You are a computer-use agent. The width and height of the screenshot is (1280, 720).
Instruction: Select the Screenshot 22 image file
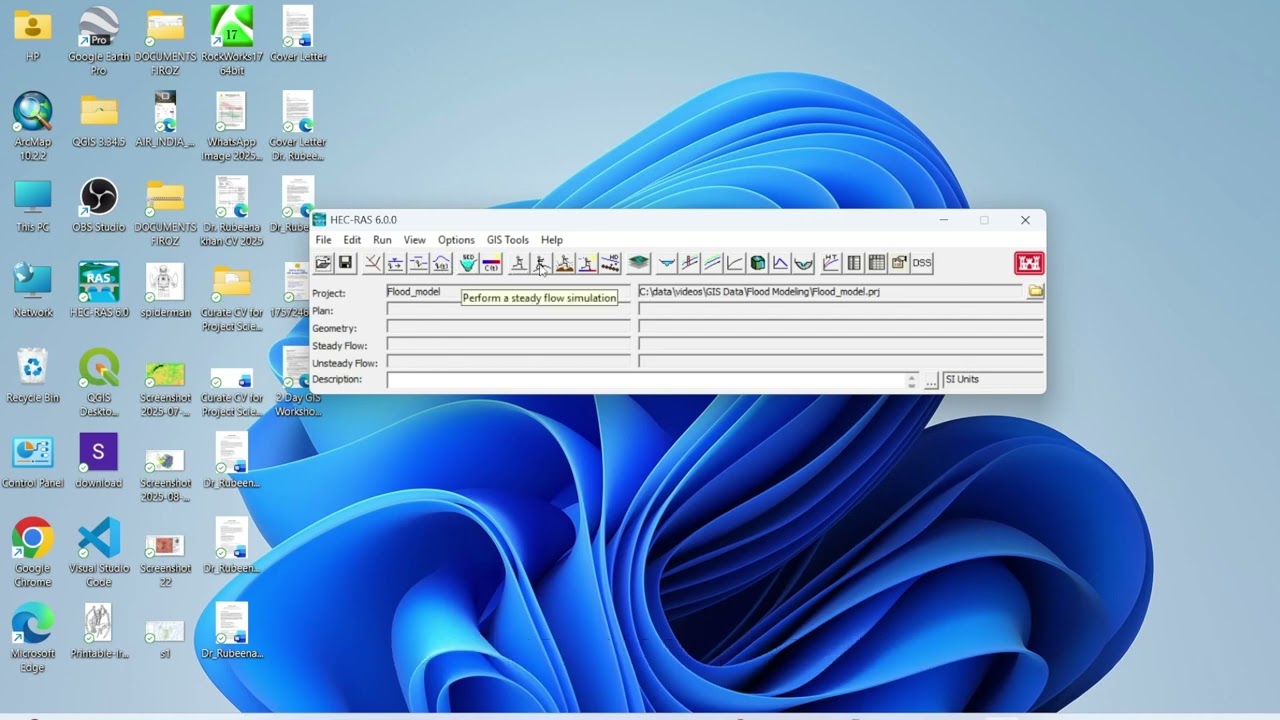coord(165,558)
